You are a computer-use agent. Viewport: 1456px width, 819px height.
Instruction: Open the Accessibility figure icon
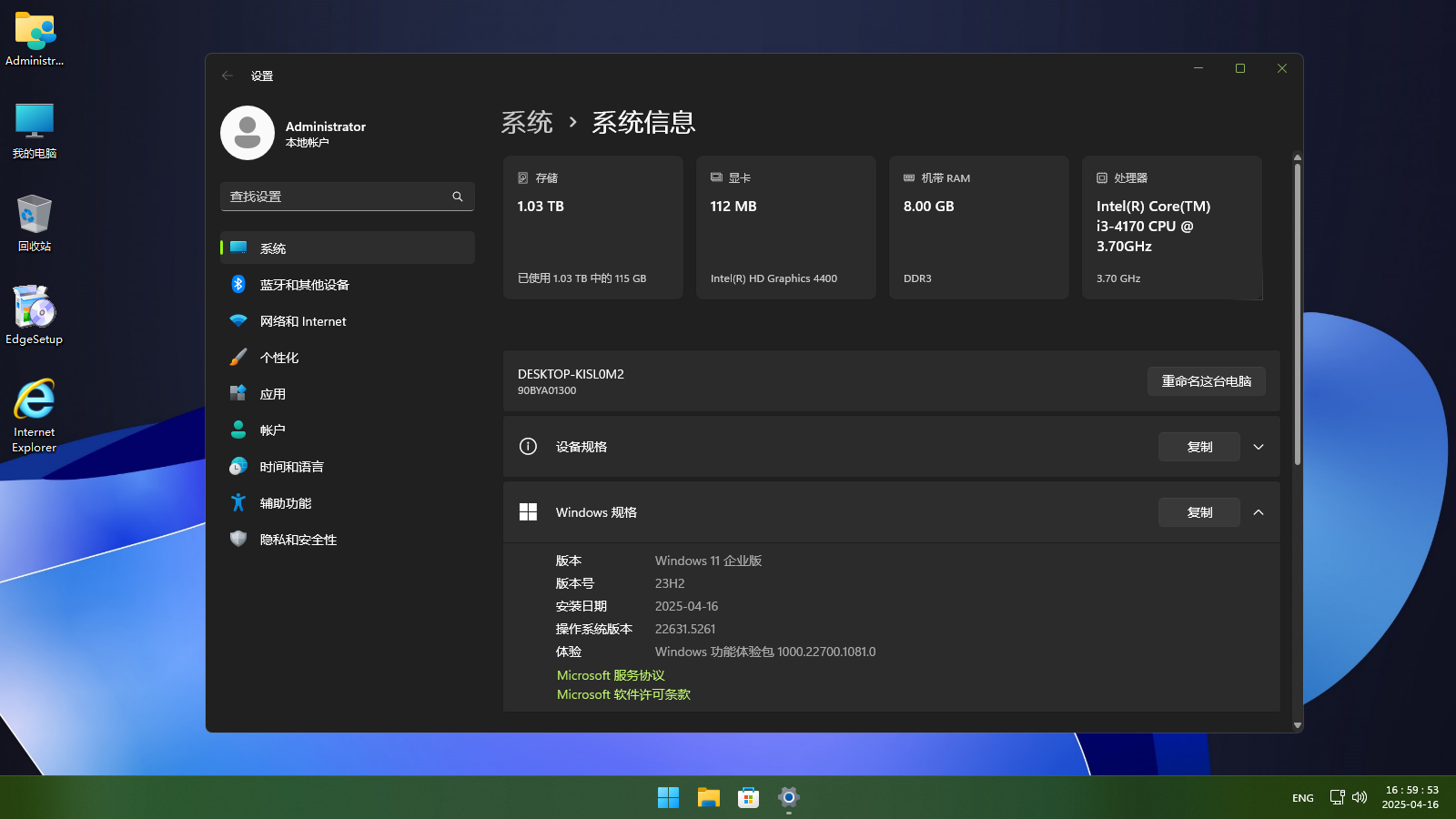(238, 502)
